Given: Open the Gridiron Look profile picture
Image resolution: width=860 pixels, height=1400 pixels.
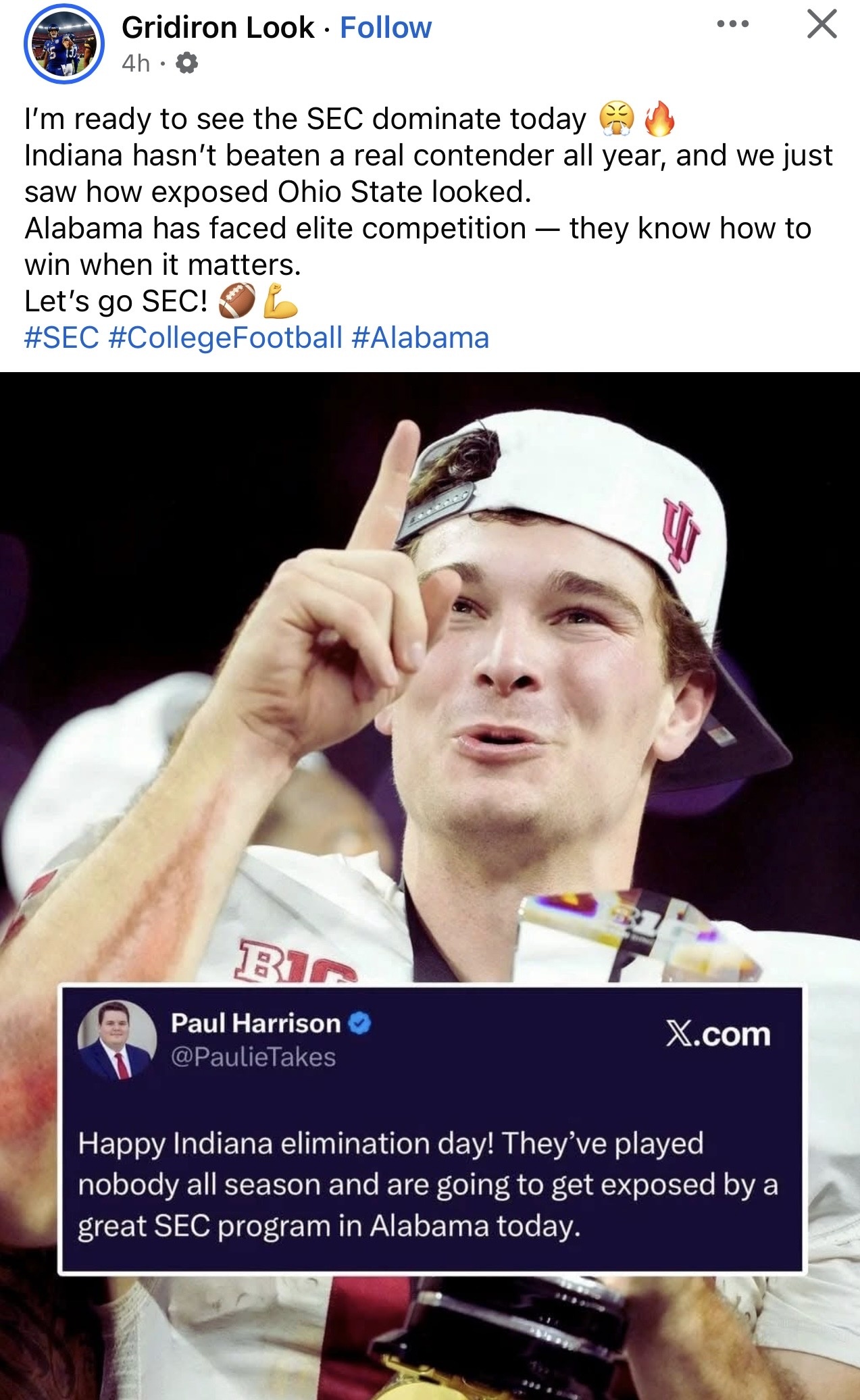Looking at the screenshot, I should [x=64, y=45].
